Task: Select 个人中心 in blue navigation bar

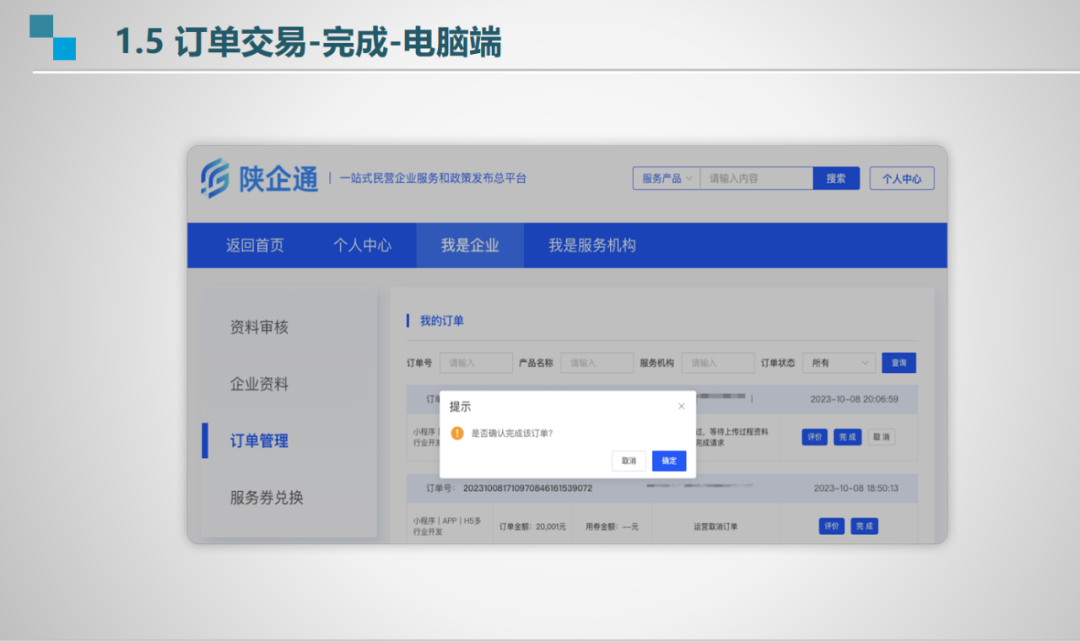Action: (x=362, y=245)
